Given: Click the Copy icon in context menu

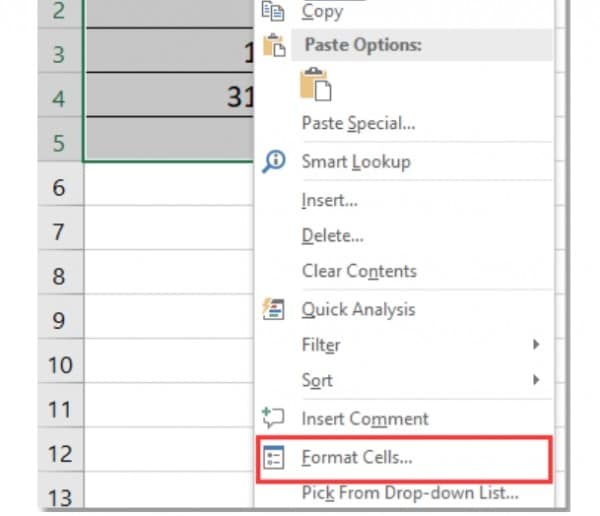Looking at the screenshot, I should 273,11.
